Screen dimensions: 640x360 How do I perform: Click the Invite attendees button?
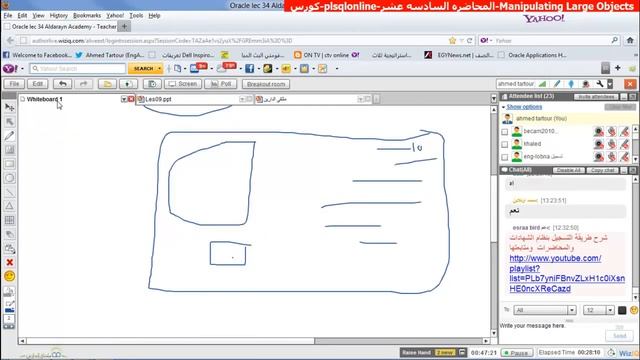pyautogui.click(x=596, y=97)
